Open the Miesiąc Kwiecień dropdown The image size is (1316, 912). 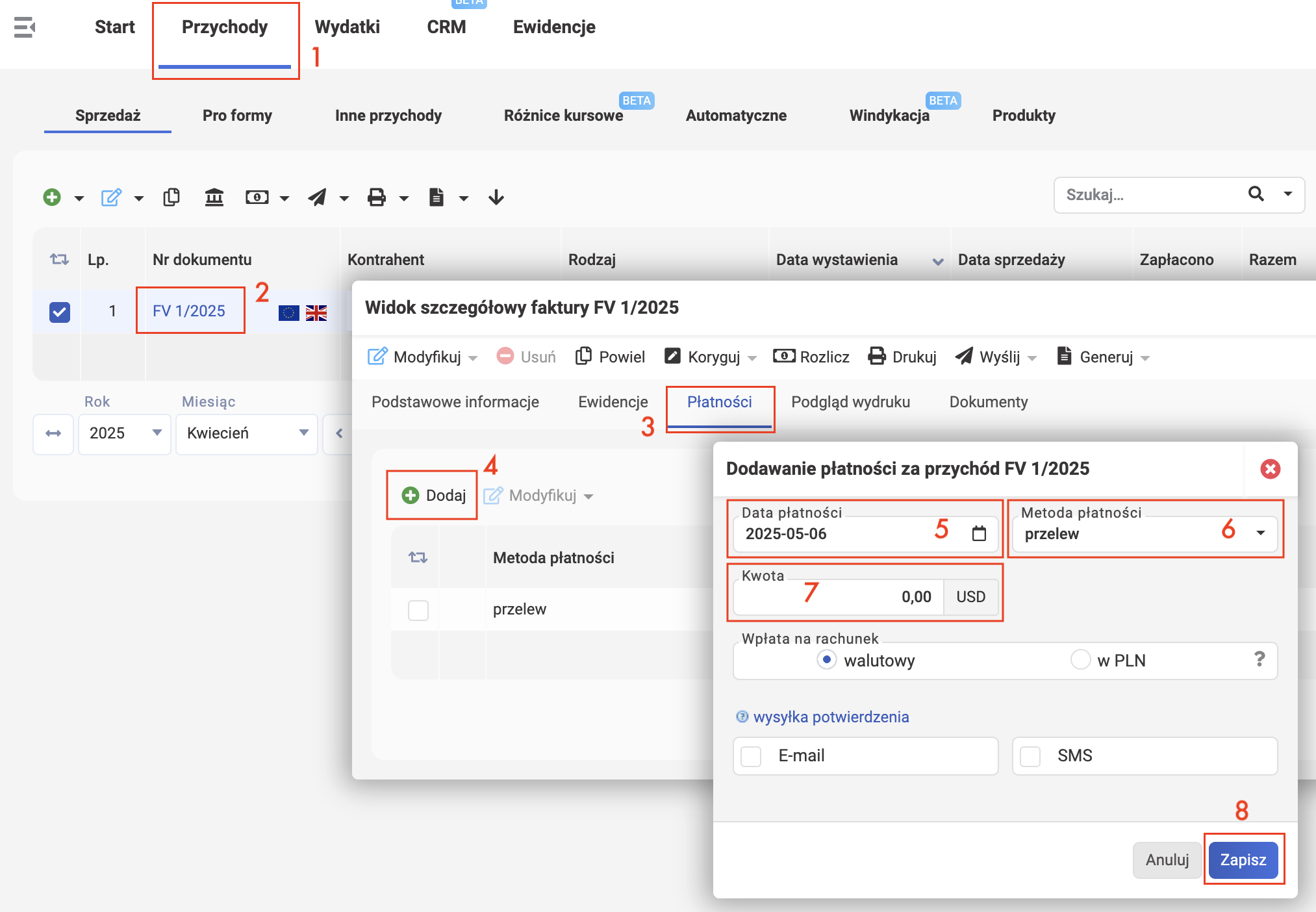tap(247, 433)
